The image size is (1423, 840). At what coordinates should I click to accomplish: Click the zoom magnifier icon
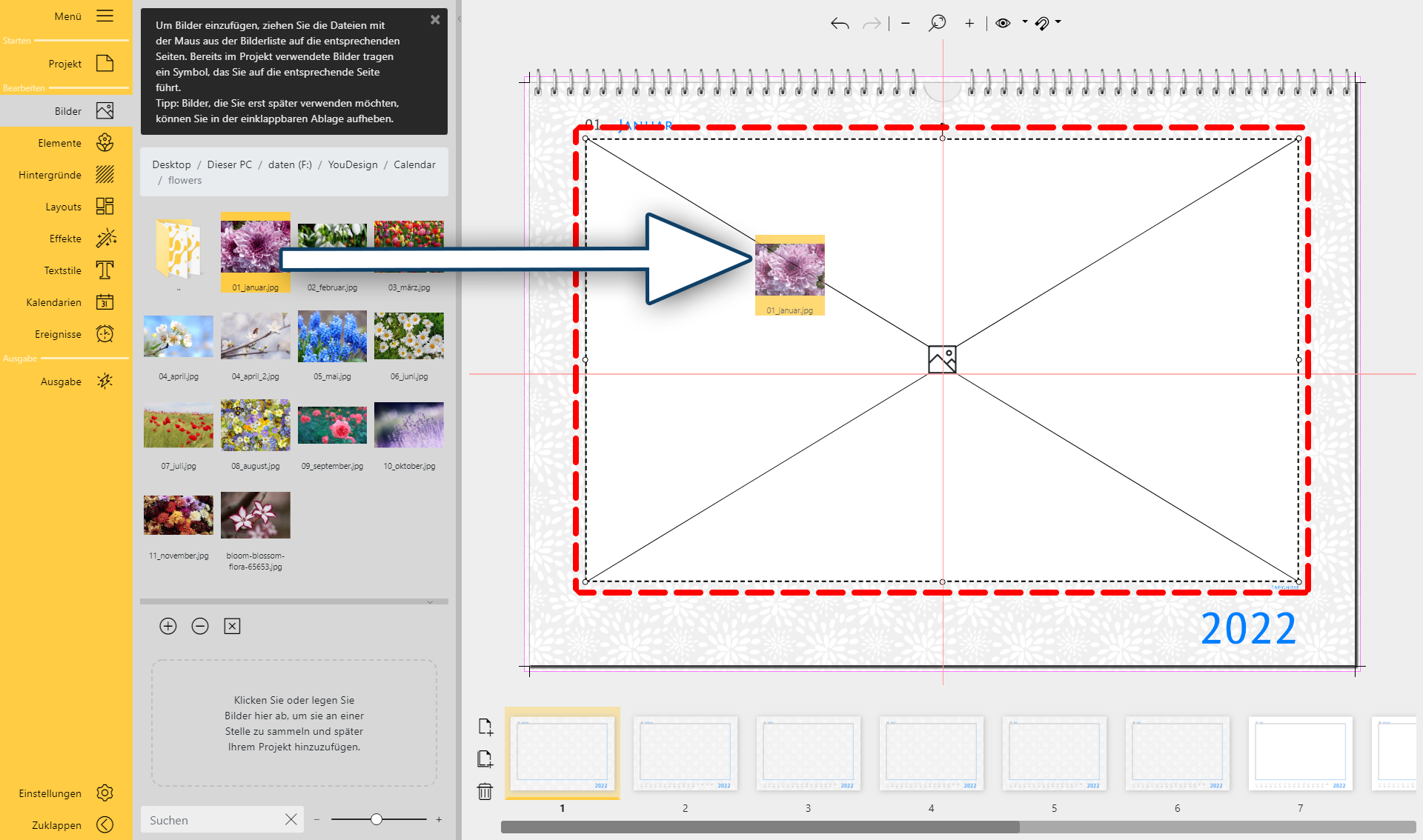(x=937, y=24)
